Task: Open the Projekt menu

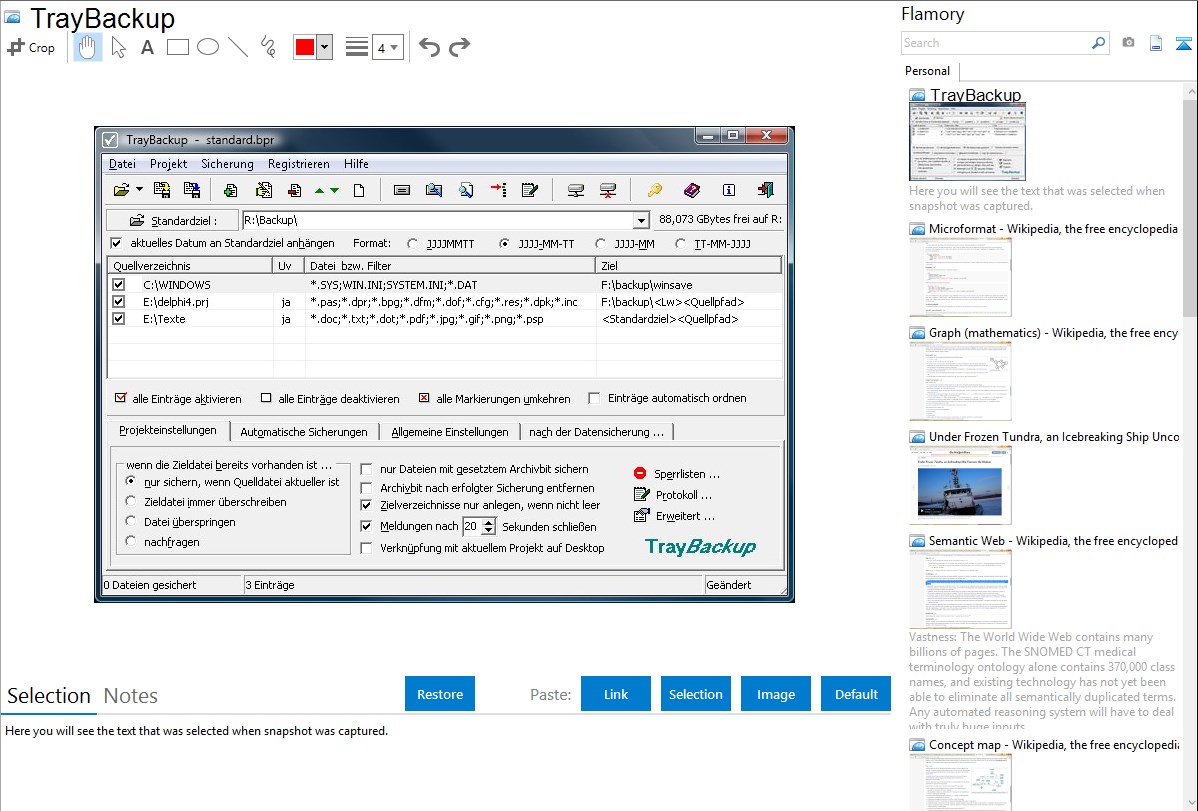Action: coord(168,164)
